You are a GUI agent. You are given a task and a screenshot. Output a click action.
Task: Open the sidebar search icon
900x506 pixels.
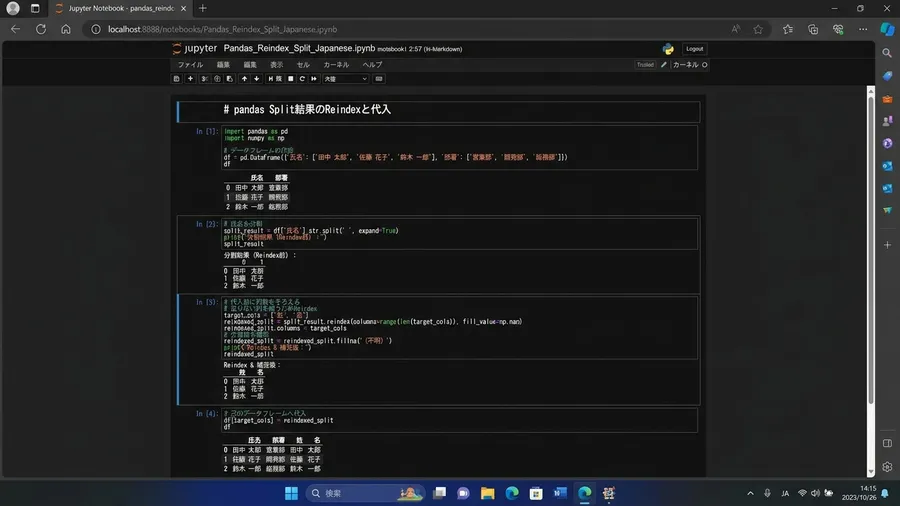(x=887, y=53)
